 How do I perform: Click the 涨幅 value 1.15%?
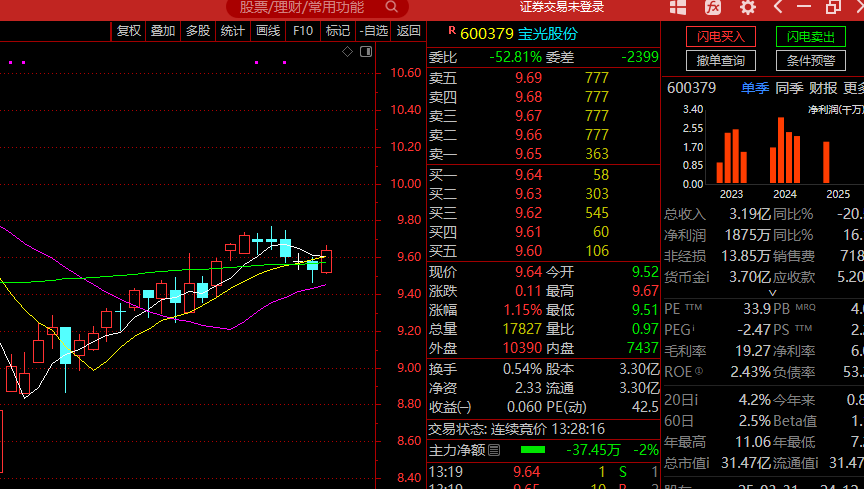click(x=522, y=310)
